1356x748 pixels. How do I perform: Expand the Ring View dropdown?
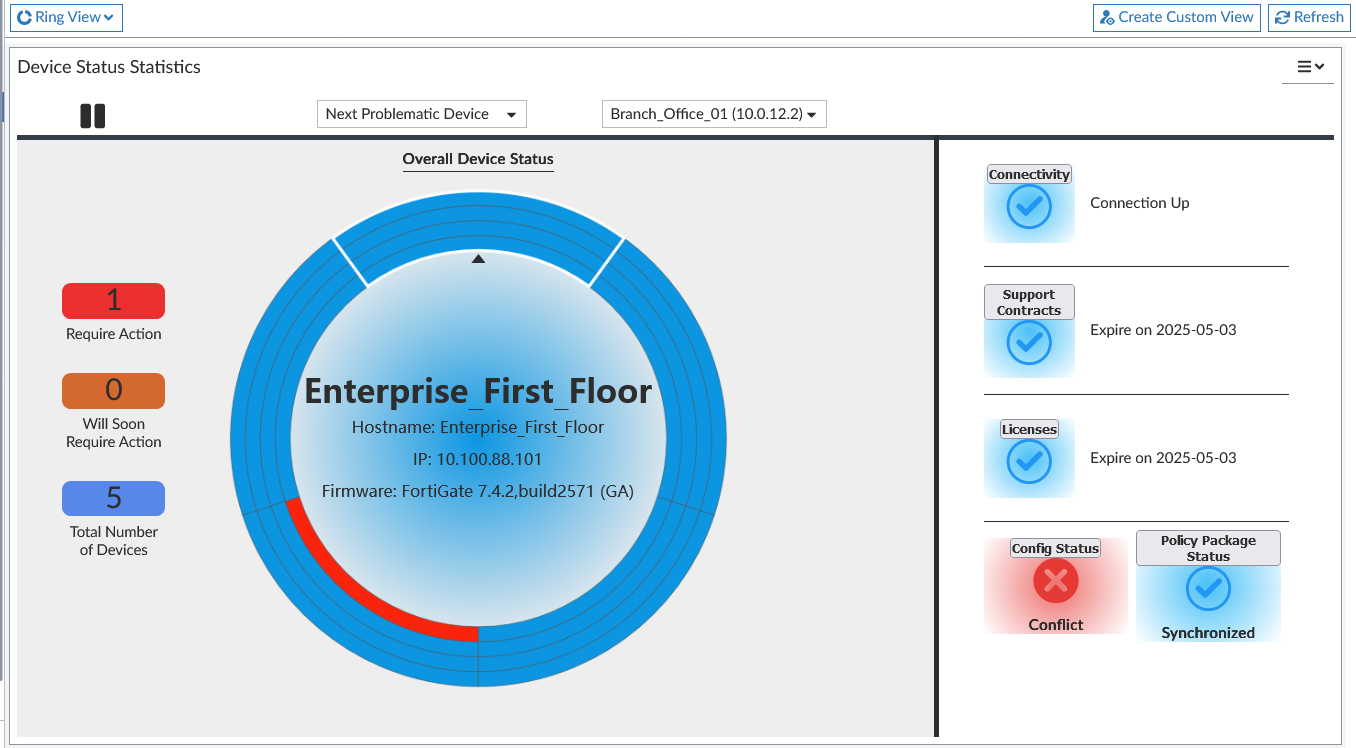pos(65,17)
